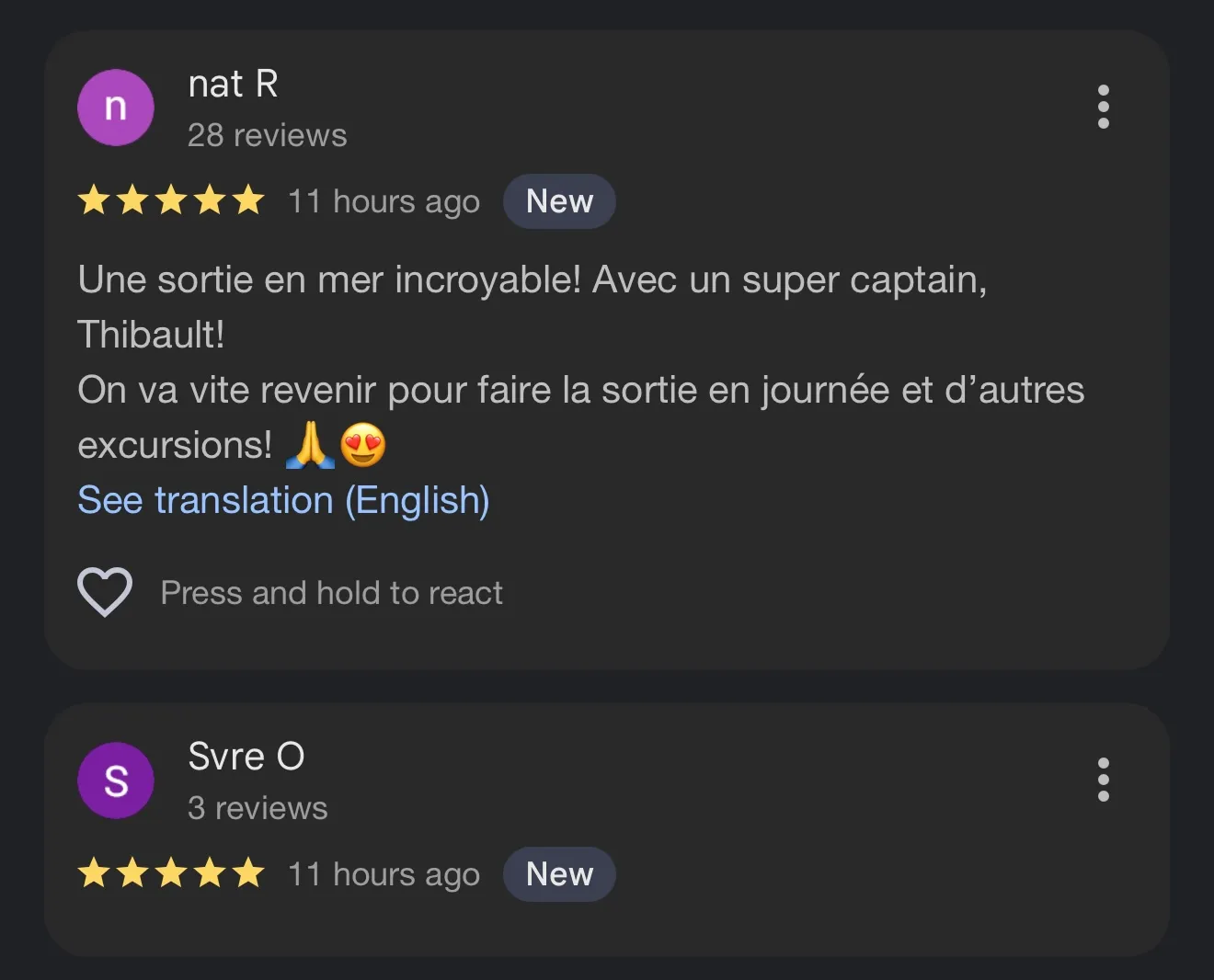
Task: Open Svre O's purple profile avatar
Action: pos(115,781)
